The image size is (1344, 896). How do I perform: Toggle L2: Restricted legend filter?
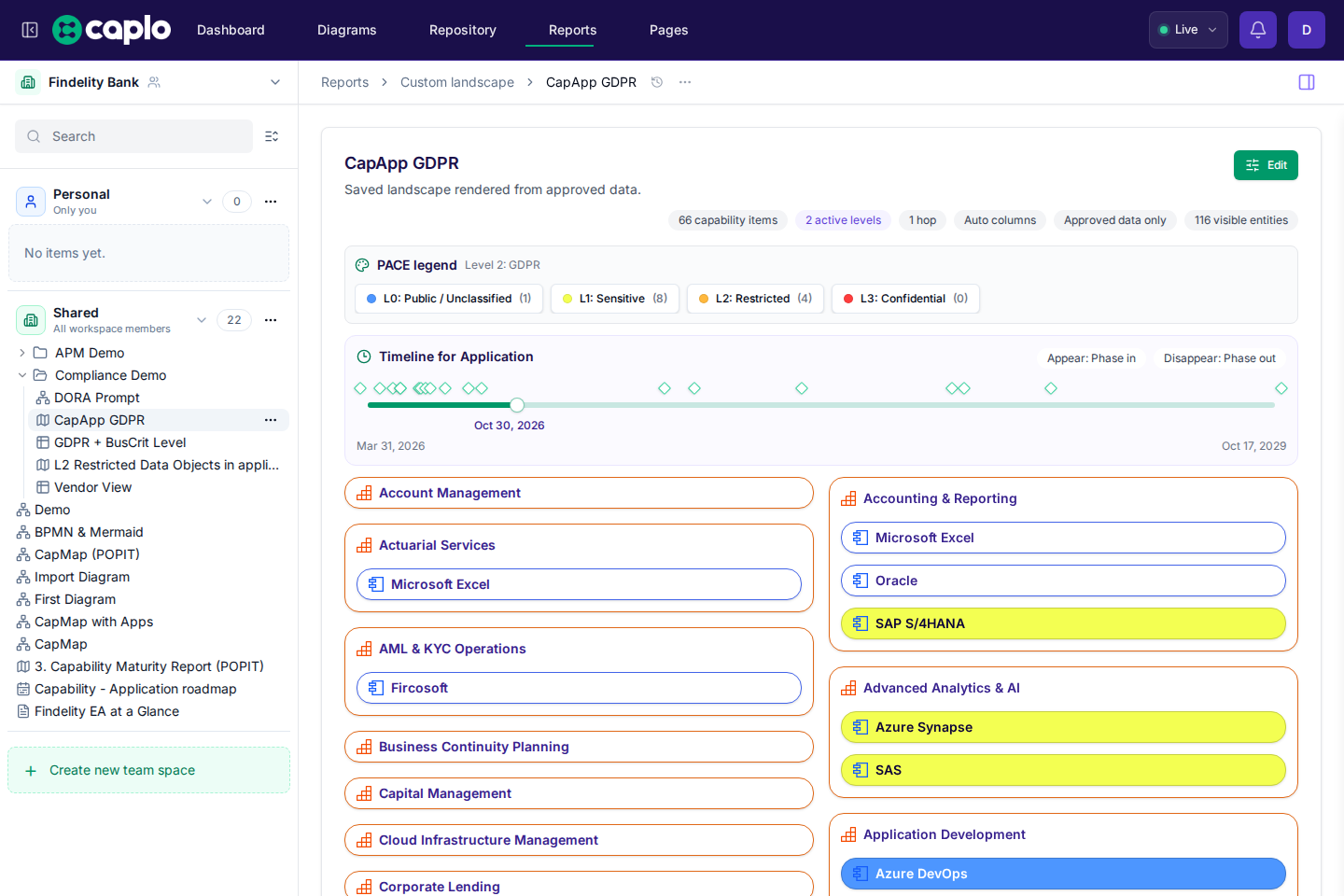pos(755,299)
